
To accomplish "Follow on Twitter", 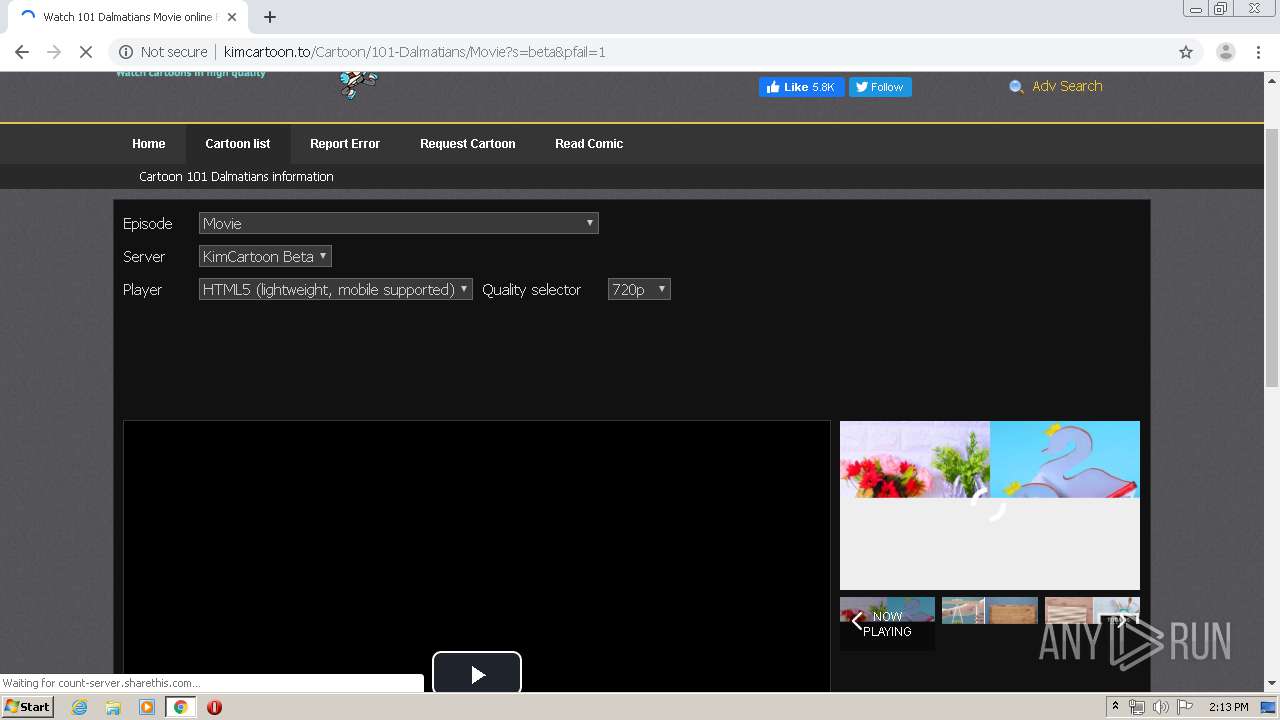I will (x=880, y=87).
